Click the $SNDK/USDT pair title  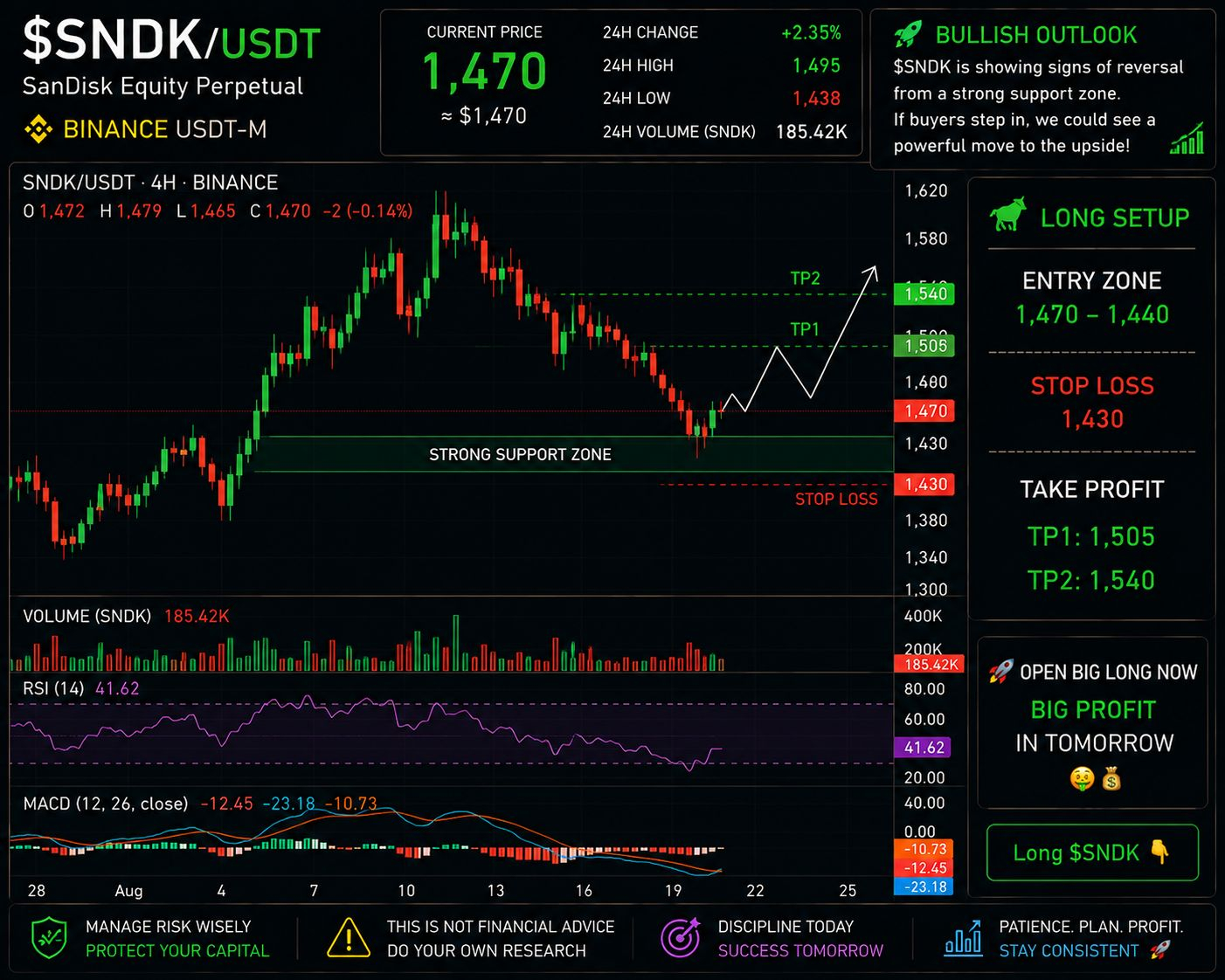(171, 42)
